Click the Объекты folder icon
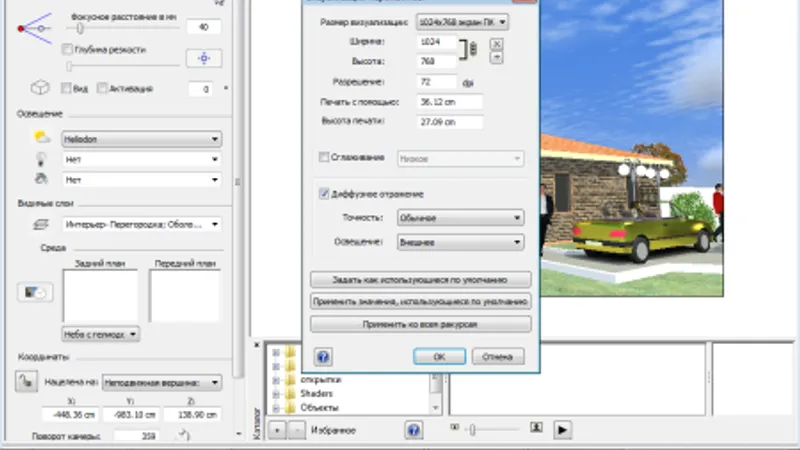 click(x=290, y=408)
